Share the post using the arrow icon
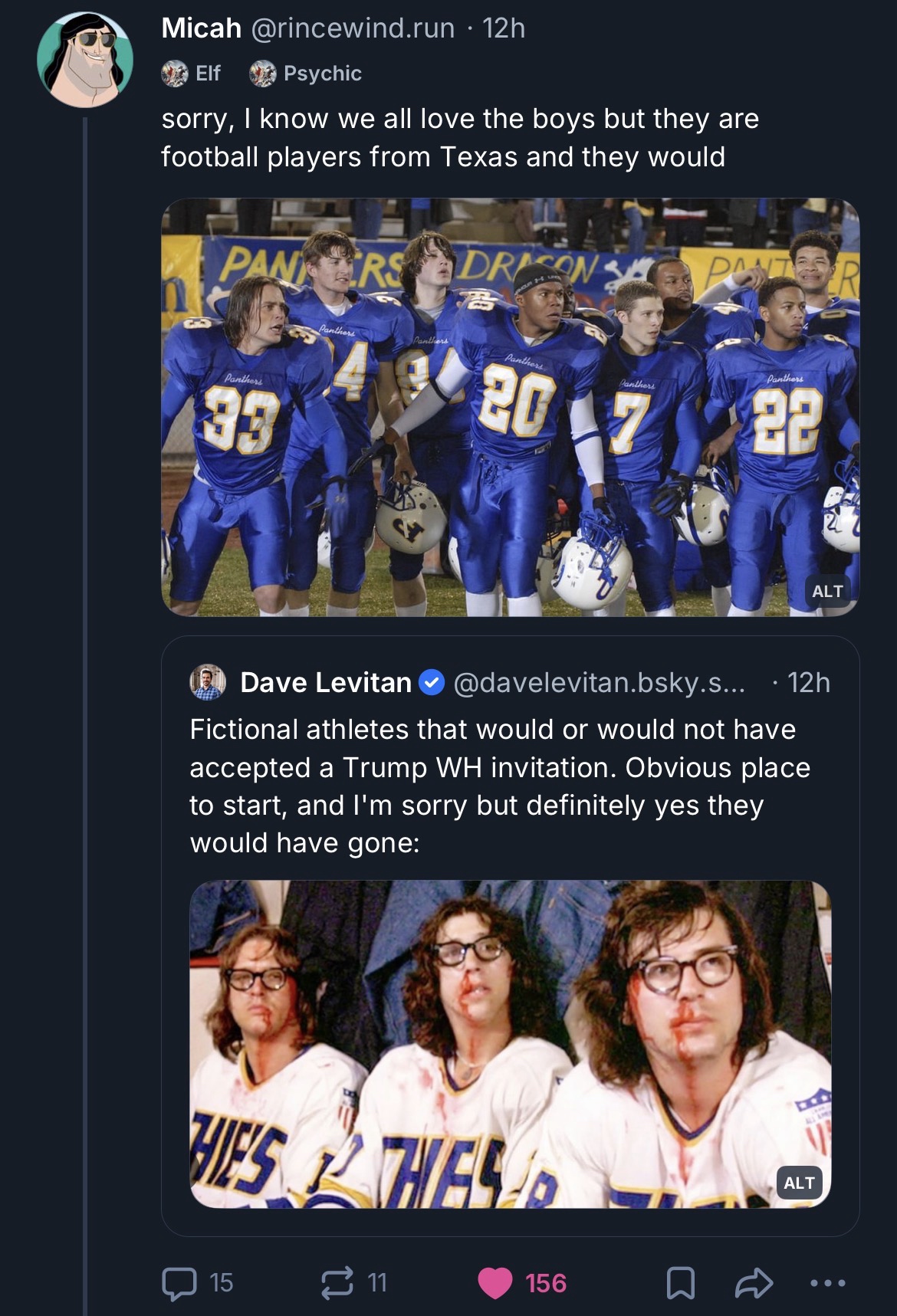This screenshot has width=897, height=1316. point(754,1283)
